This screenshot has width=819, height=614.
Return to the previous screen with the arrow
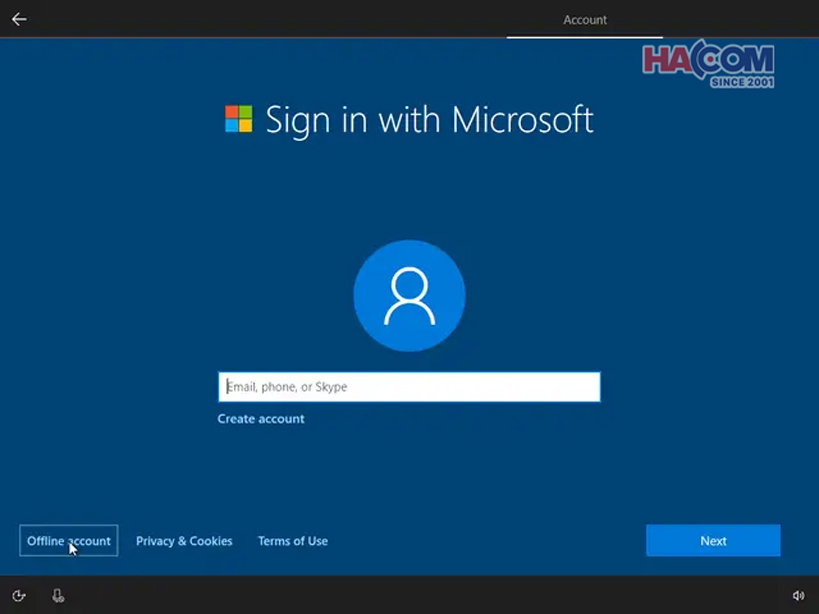18,18
